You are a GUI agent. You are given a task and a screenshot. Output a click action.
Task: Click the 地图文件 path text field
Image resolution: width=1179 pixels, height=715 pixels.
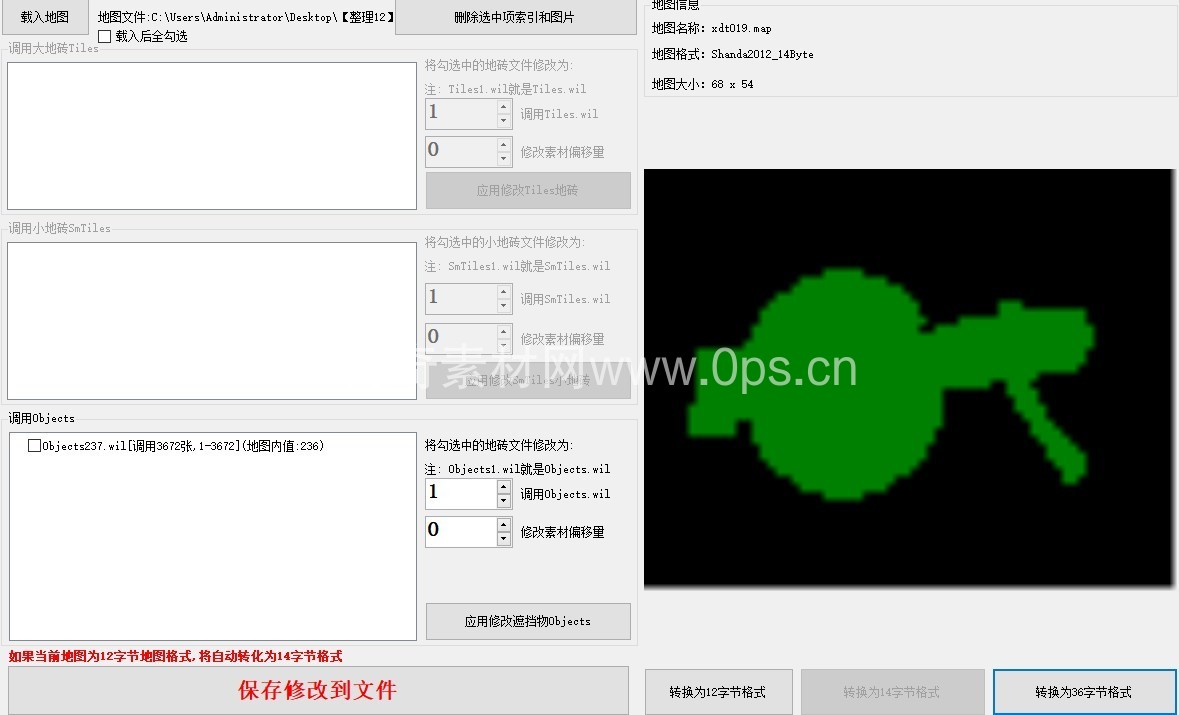pyautogui.click(x=245, y=17)
